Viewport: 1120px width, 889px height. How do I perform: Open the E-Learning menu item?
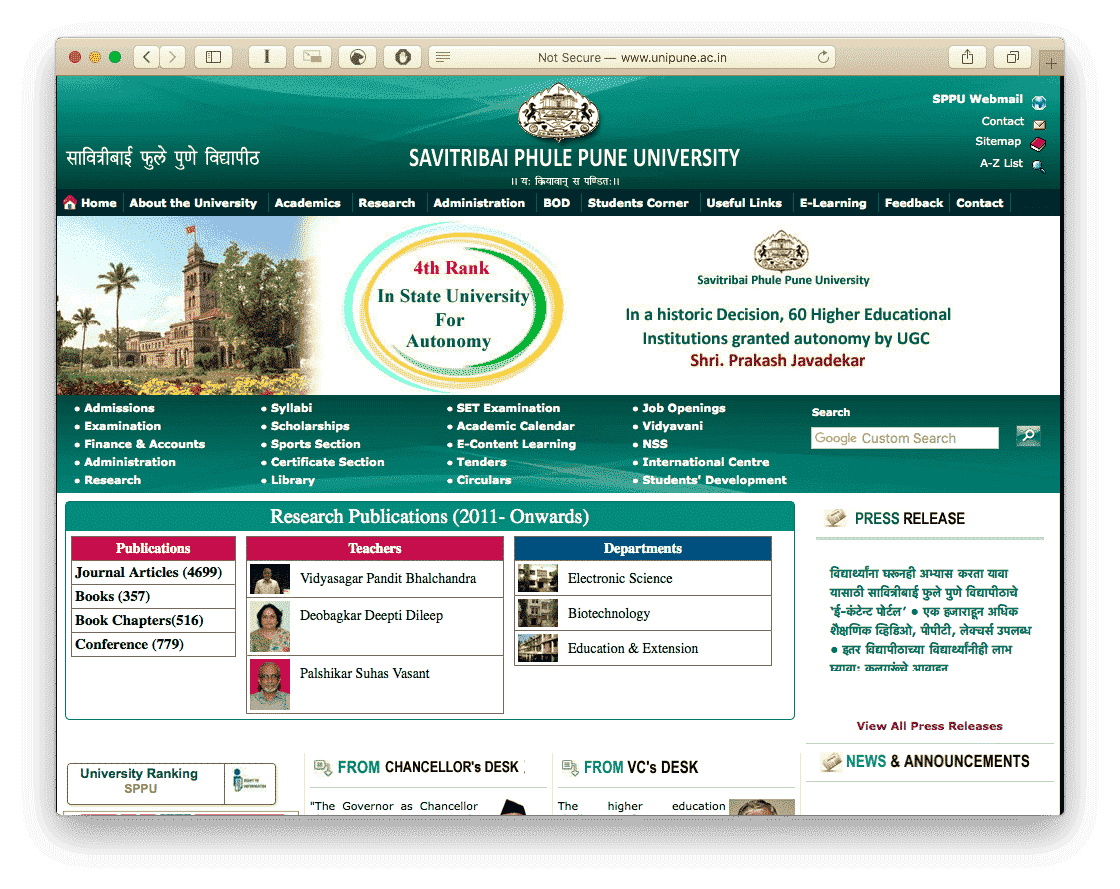[x=833, y=202]
